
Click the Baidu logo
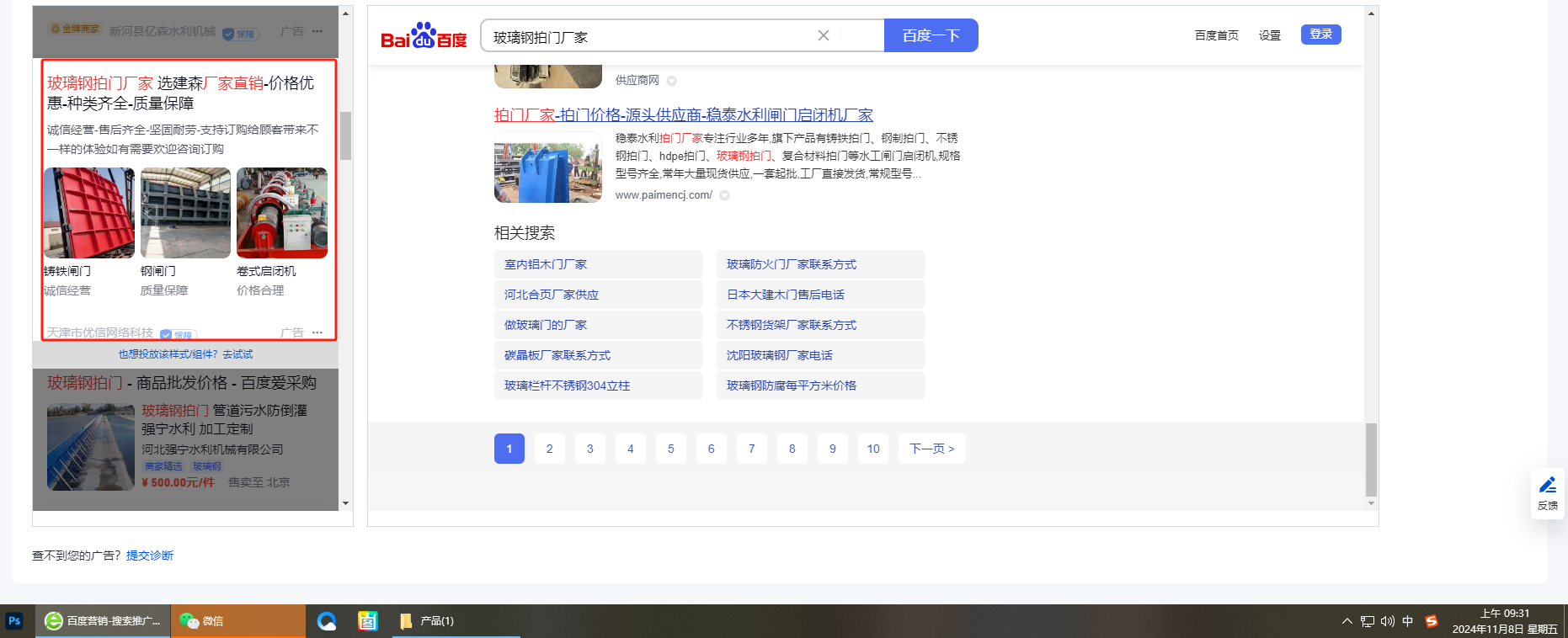(424, 36)
